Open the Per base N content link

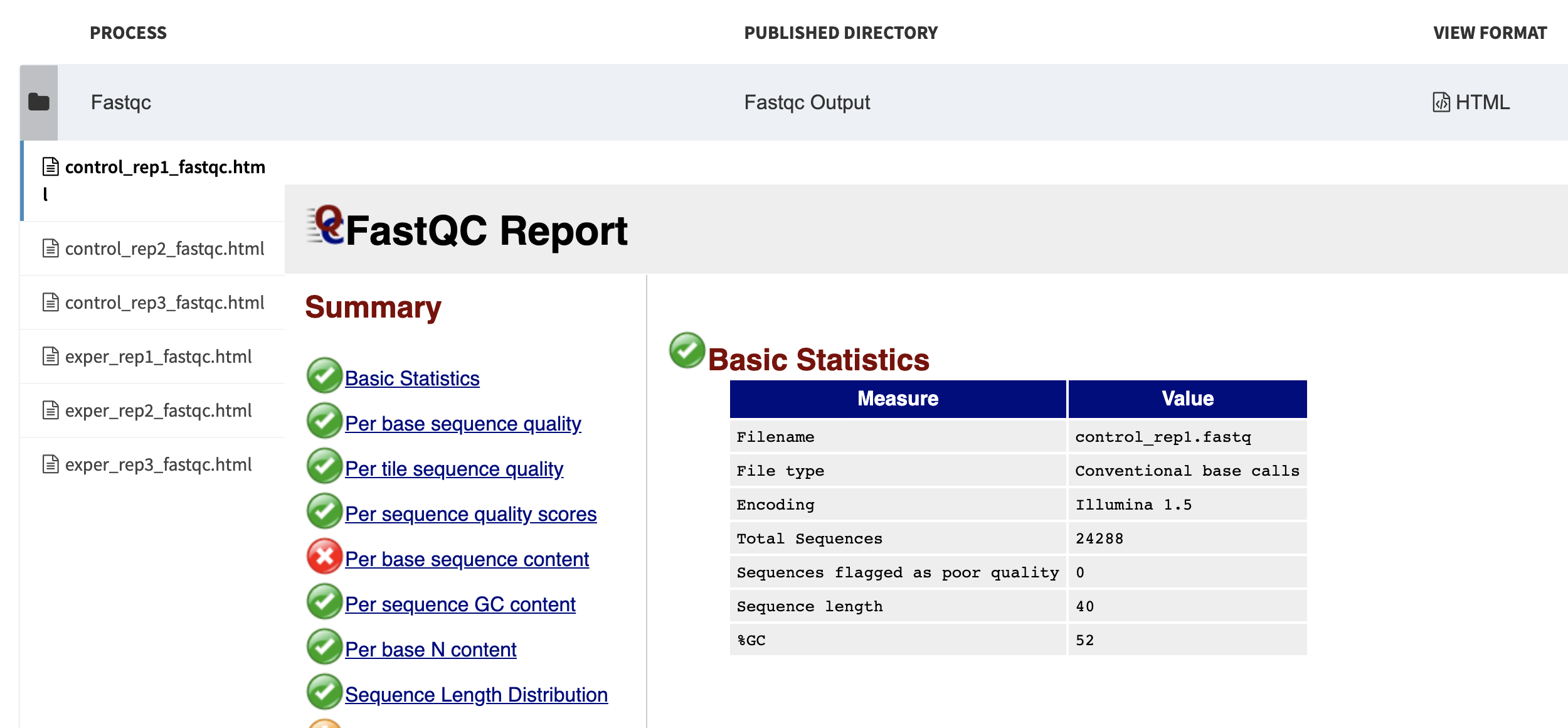(x=430, y=650)
